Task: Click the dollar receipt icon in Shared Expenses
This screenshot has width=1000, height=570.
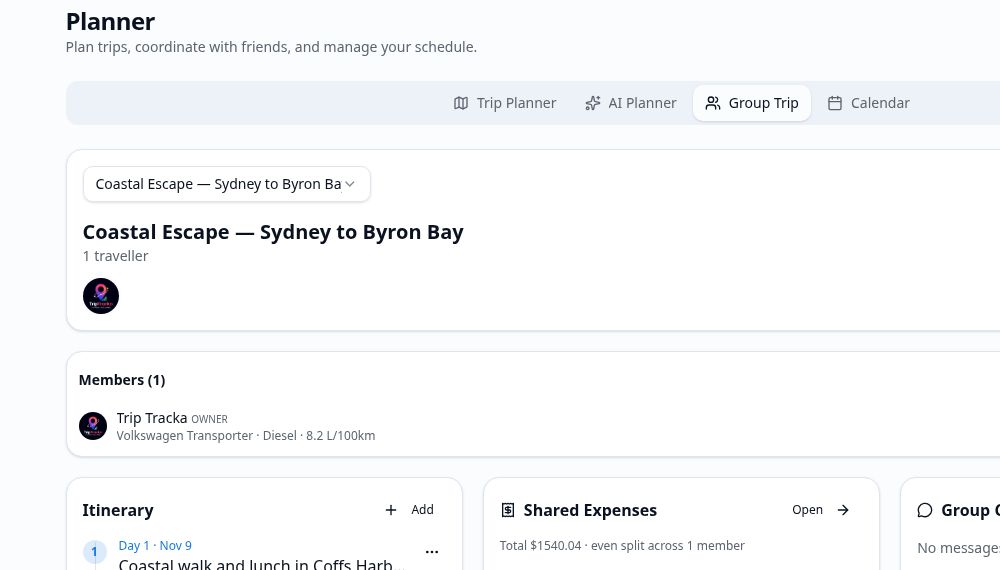Action: [508, 509]
